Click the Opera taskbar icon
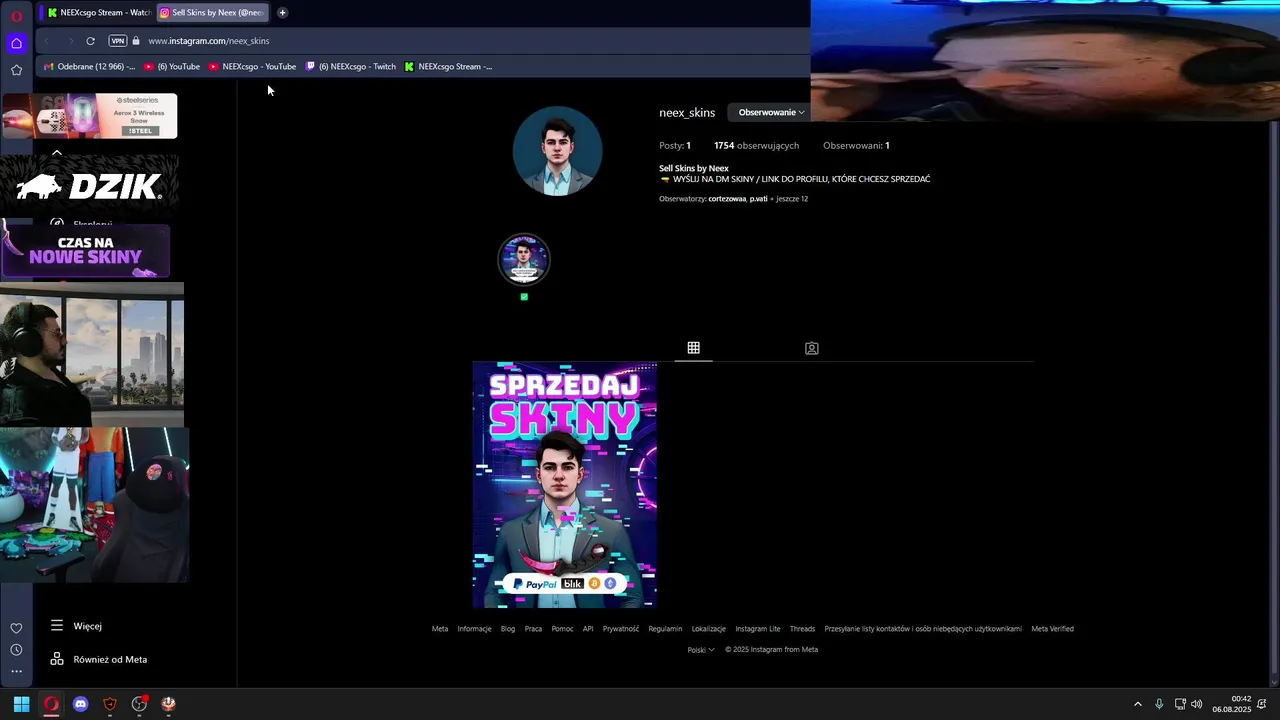The width and height of the screenshot is (1280, 720). pos(51,704)
